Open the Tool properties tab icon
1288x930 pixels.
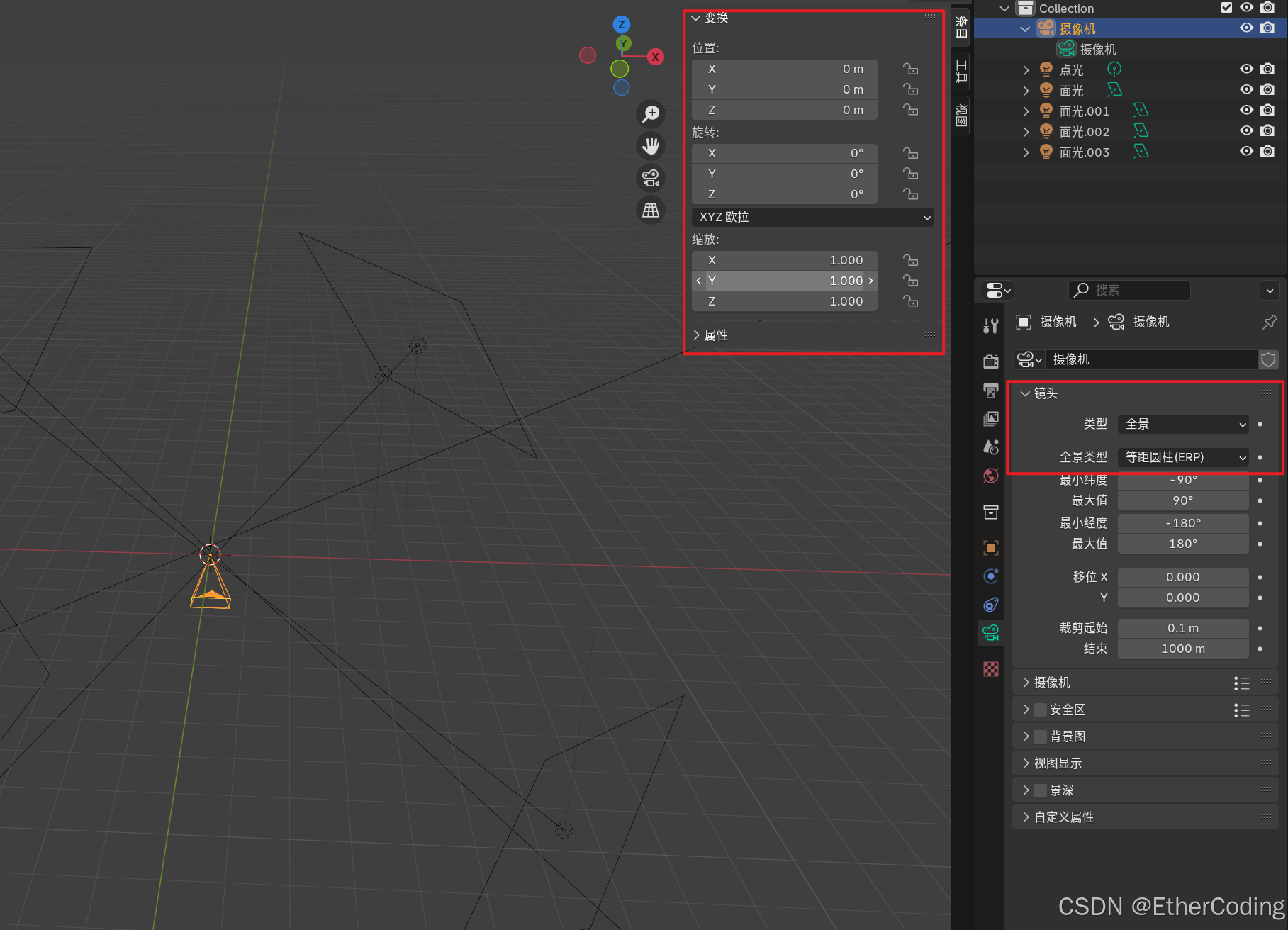[991, 326]
